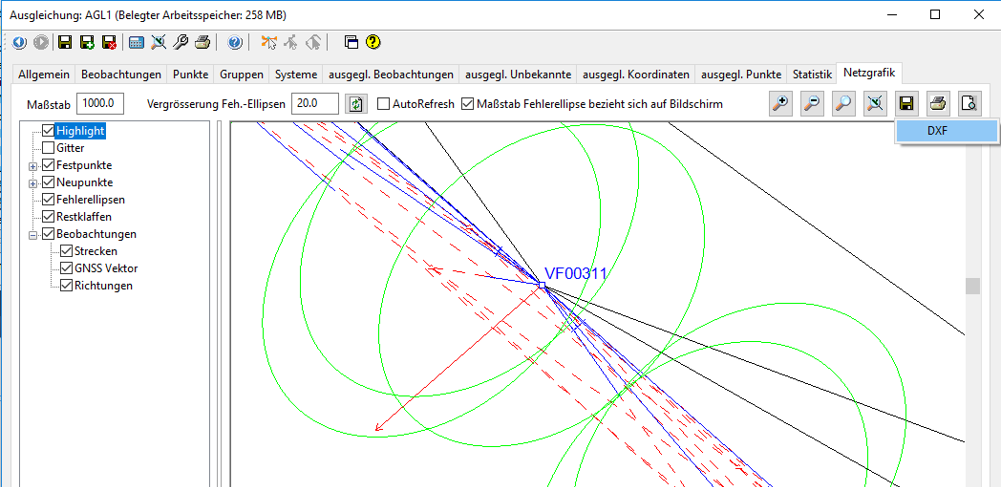Click the green refresh ellipses button
1001x487 pixels.
coord(356,104)
